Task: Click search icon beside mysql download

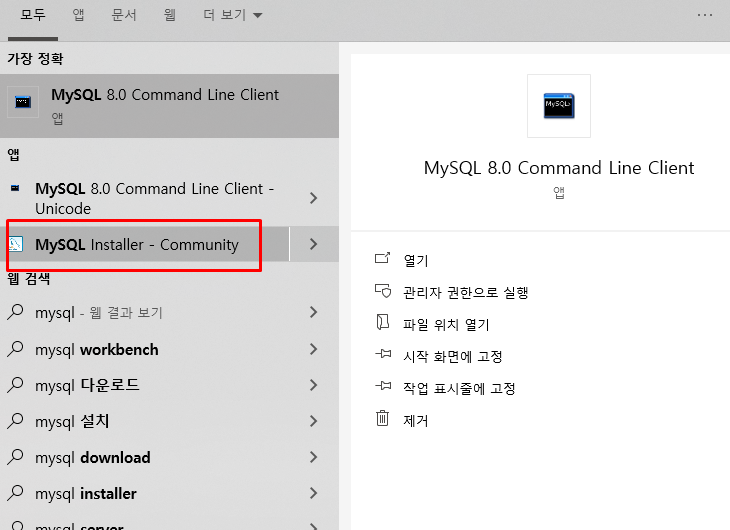Action: (15, 457)
